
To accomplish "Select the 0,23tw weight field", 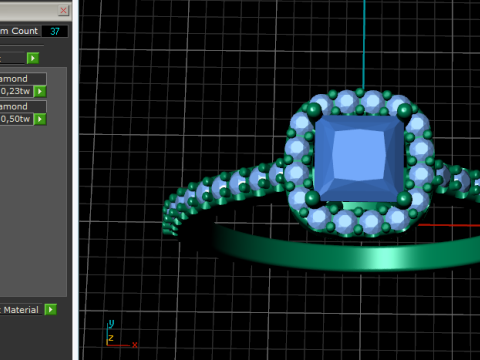I will click(x=16, y=91).
